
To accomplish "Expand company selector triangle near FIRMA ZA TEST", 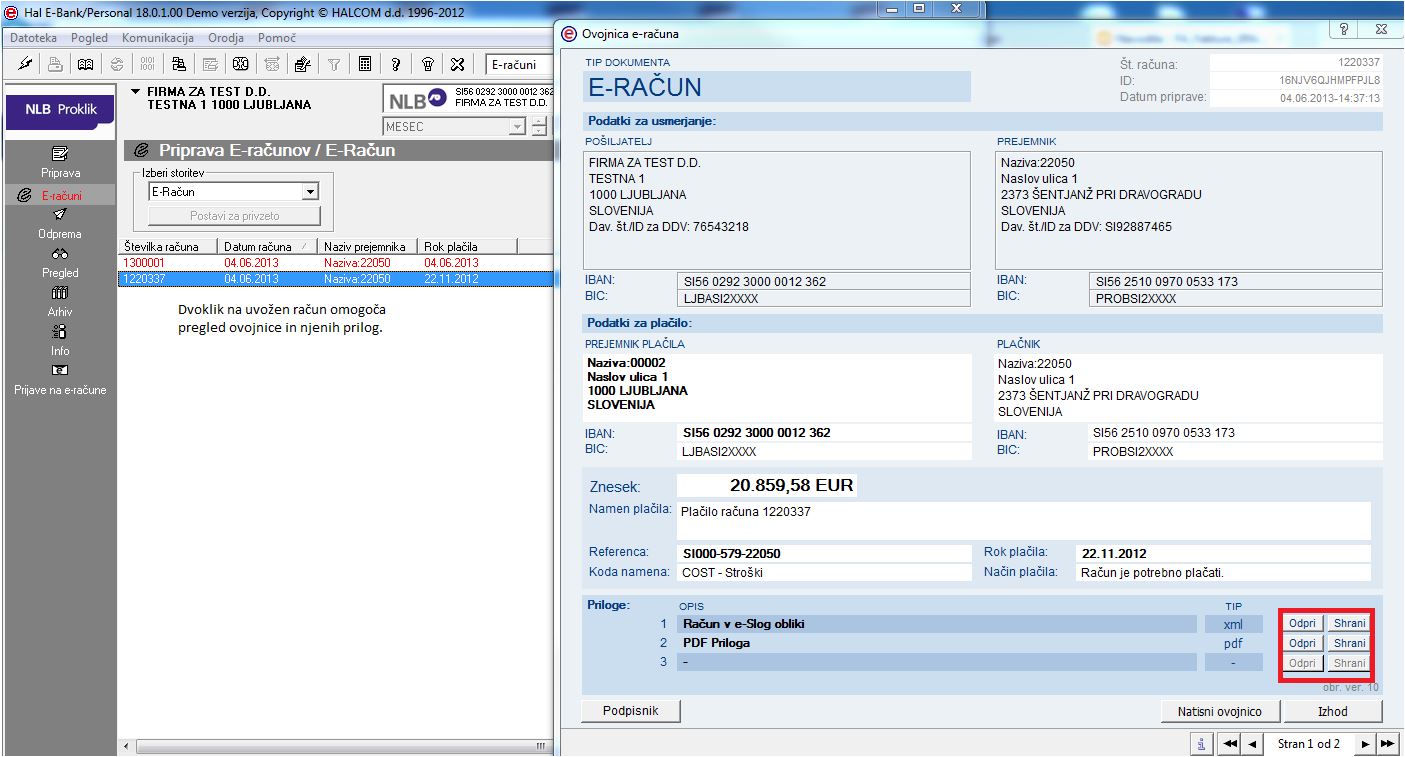I will [x=136, y=91].
